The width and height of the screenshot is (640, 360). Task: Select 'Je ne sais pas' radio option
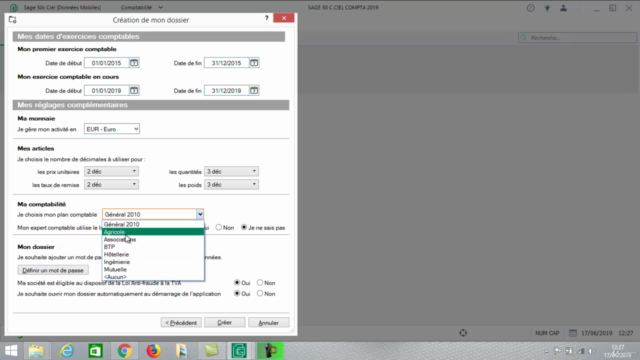(x=244, y=227)
